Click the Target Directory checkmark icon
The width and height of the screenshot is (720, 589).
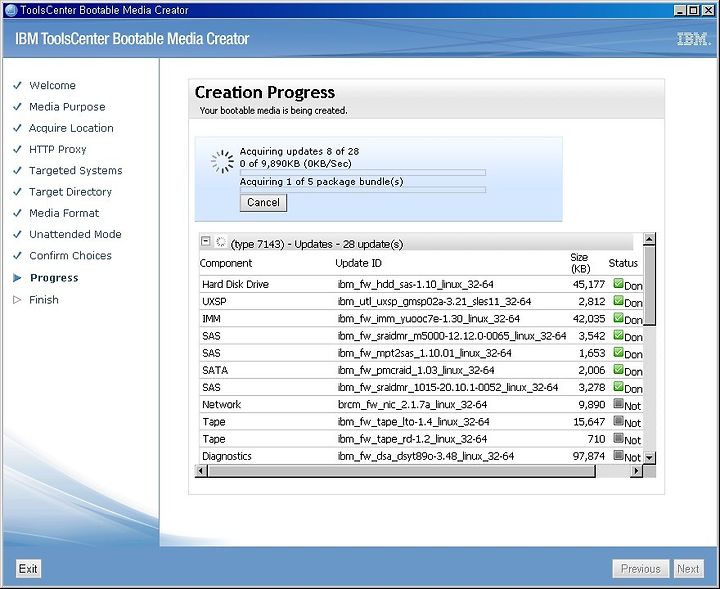point(17,192)
